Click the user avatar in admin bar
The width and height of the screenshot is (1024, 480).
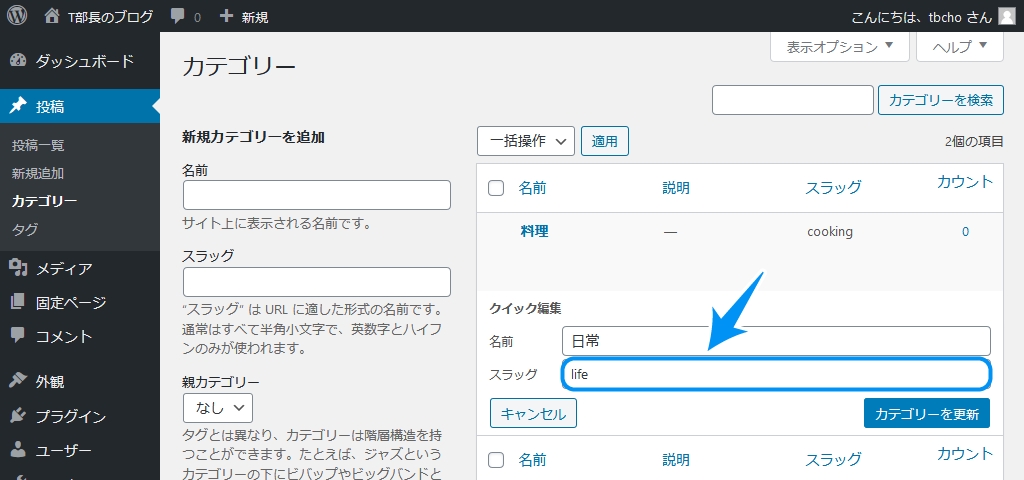[x=1006, y=16]
